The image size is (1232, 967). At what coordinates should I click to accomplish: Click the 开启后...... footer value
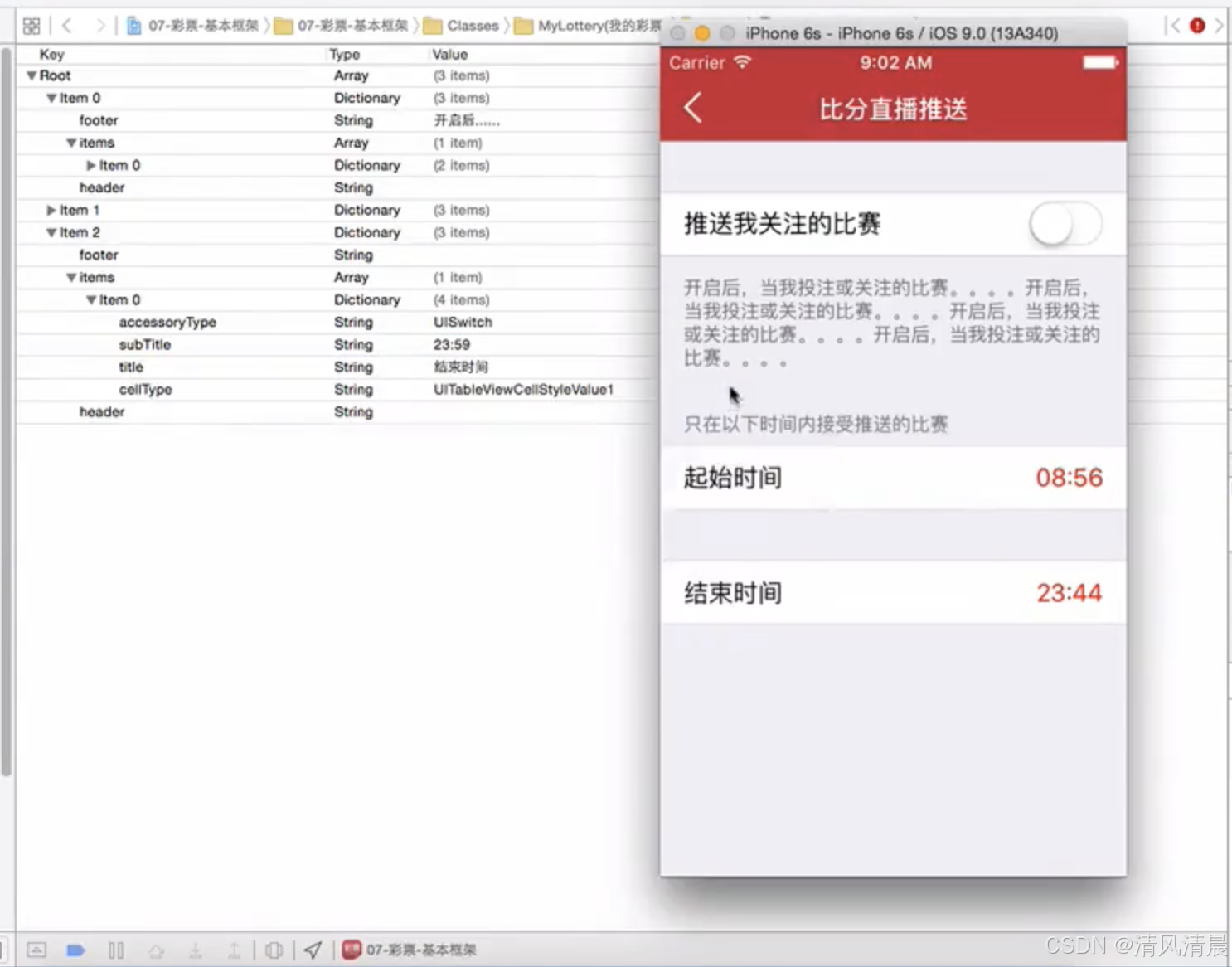pos(467,120)
